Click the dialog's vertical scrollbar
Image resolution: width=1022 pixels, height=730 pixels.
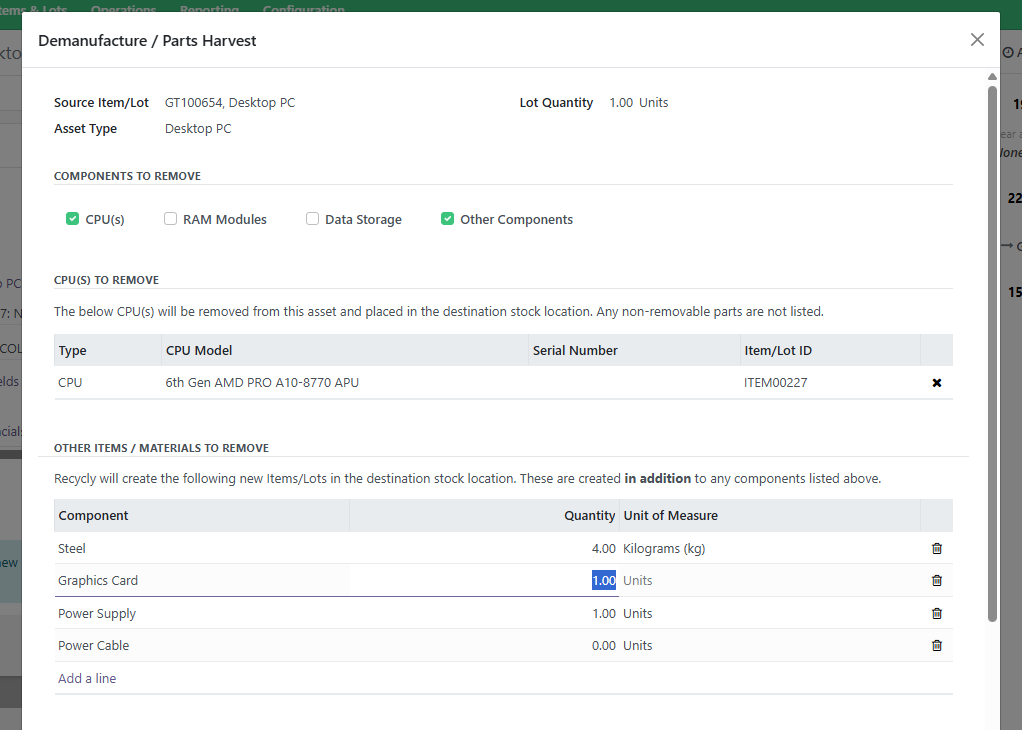point(992,350)
